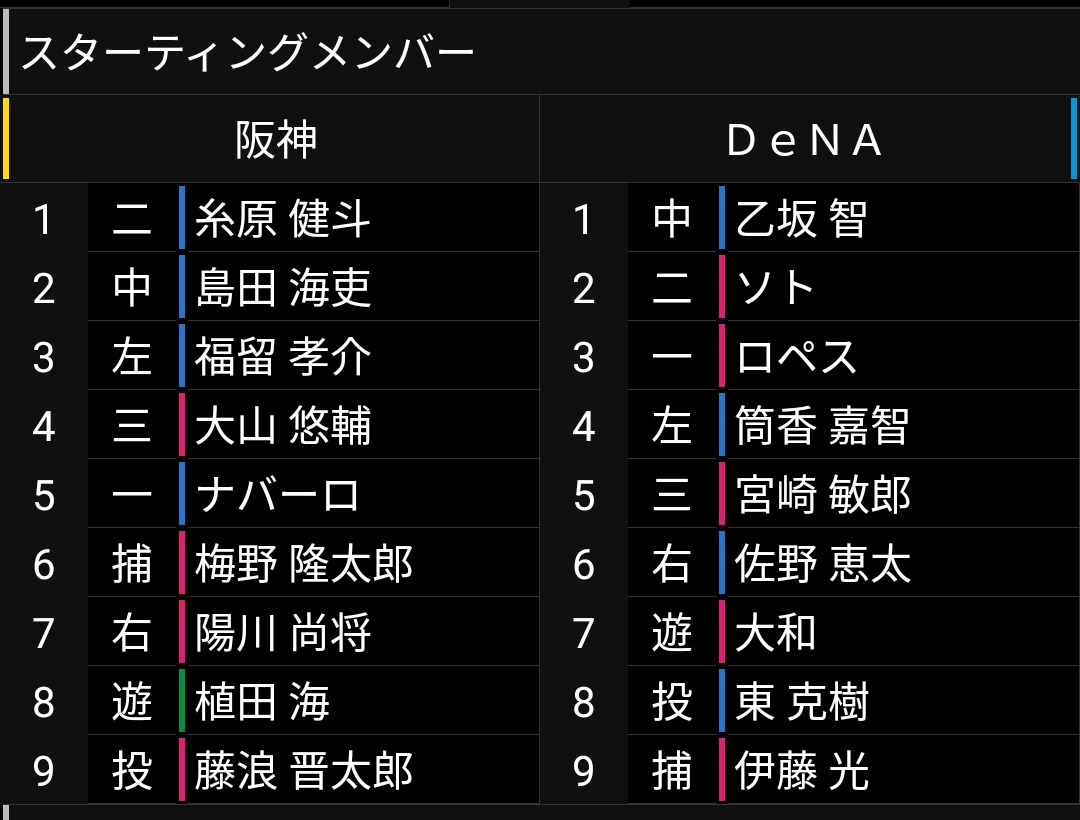Click cleanup hitter 筒香 嘉智
This screenshot has width=1080, height=820.
pyautogui.click(x=822, y=426)
